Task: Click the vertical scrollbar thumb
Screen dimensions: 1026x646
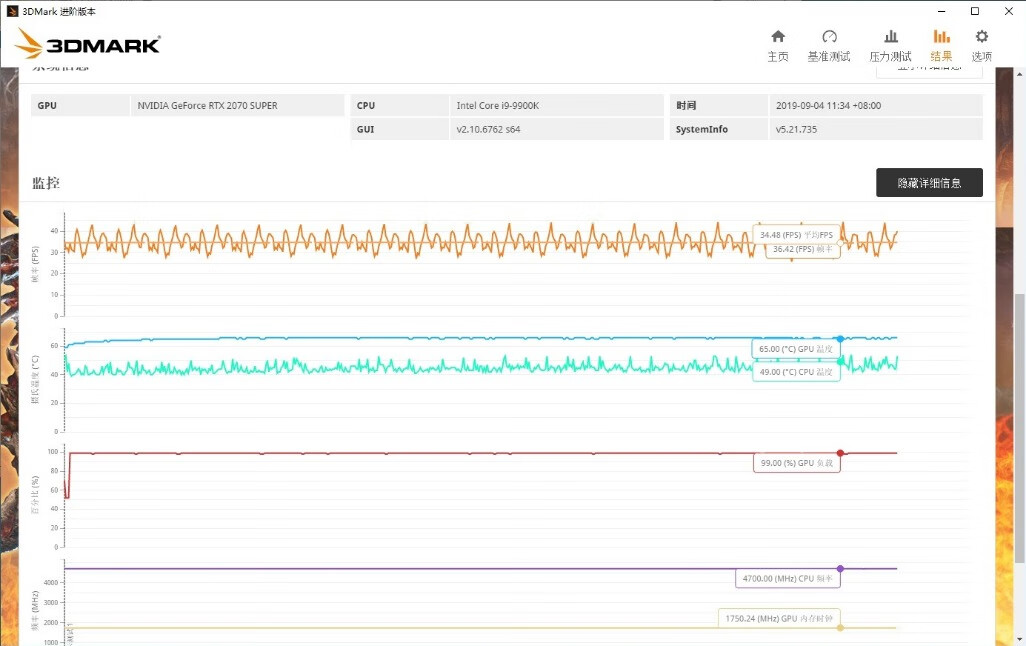Action: pos(1019,429)
